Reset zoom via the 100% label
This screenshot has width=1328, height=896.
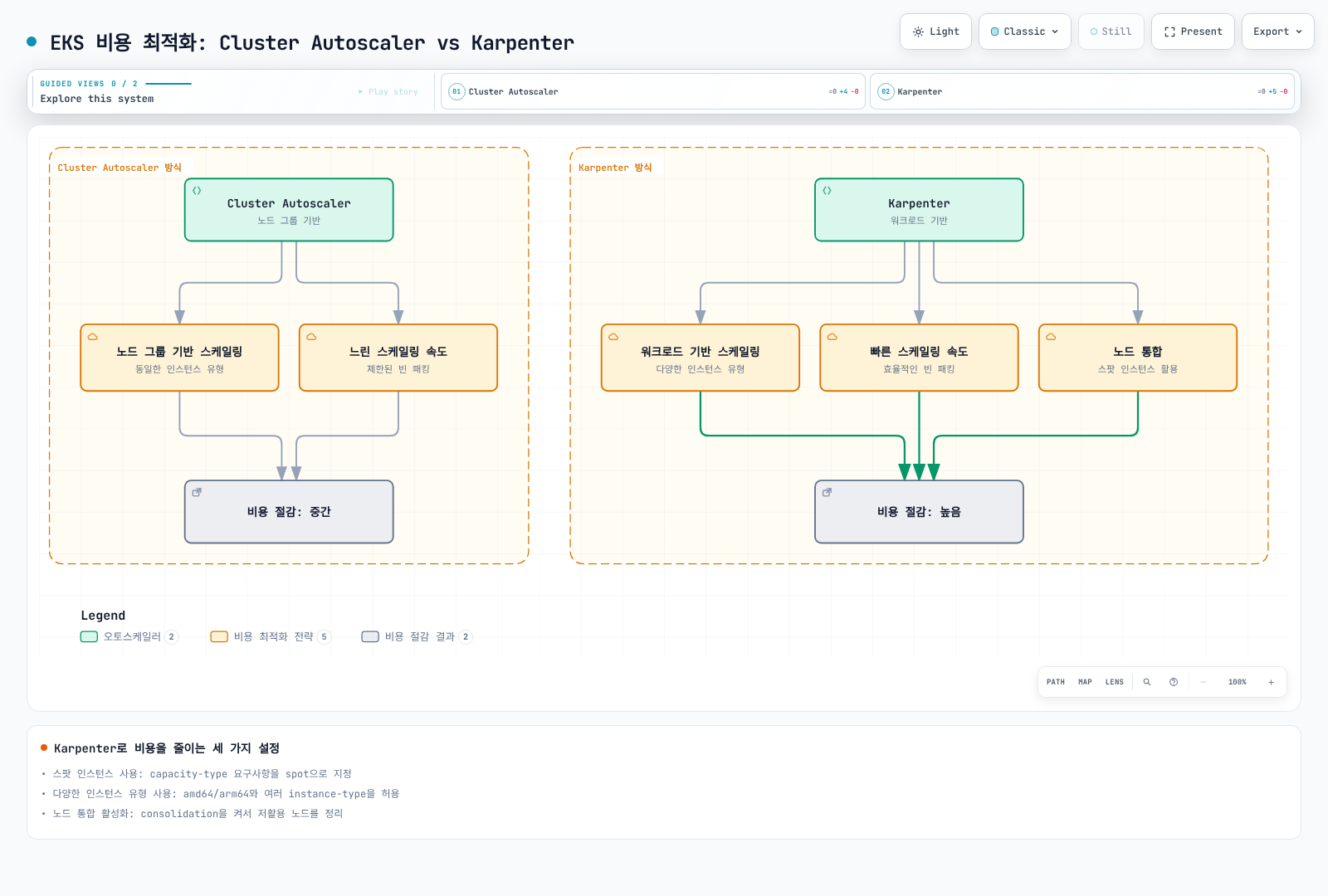(1238, 682)
